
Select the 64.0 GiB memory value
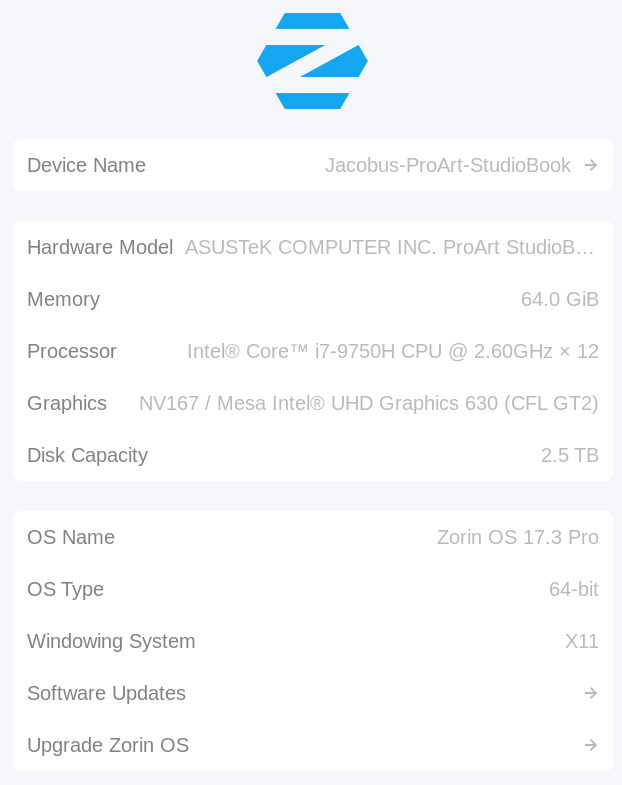559,299
